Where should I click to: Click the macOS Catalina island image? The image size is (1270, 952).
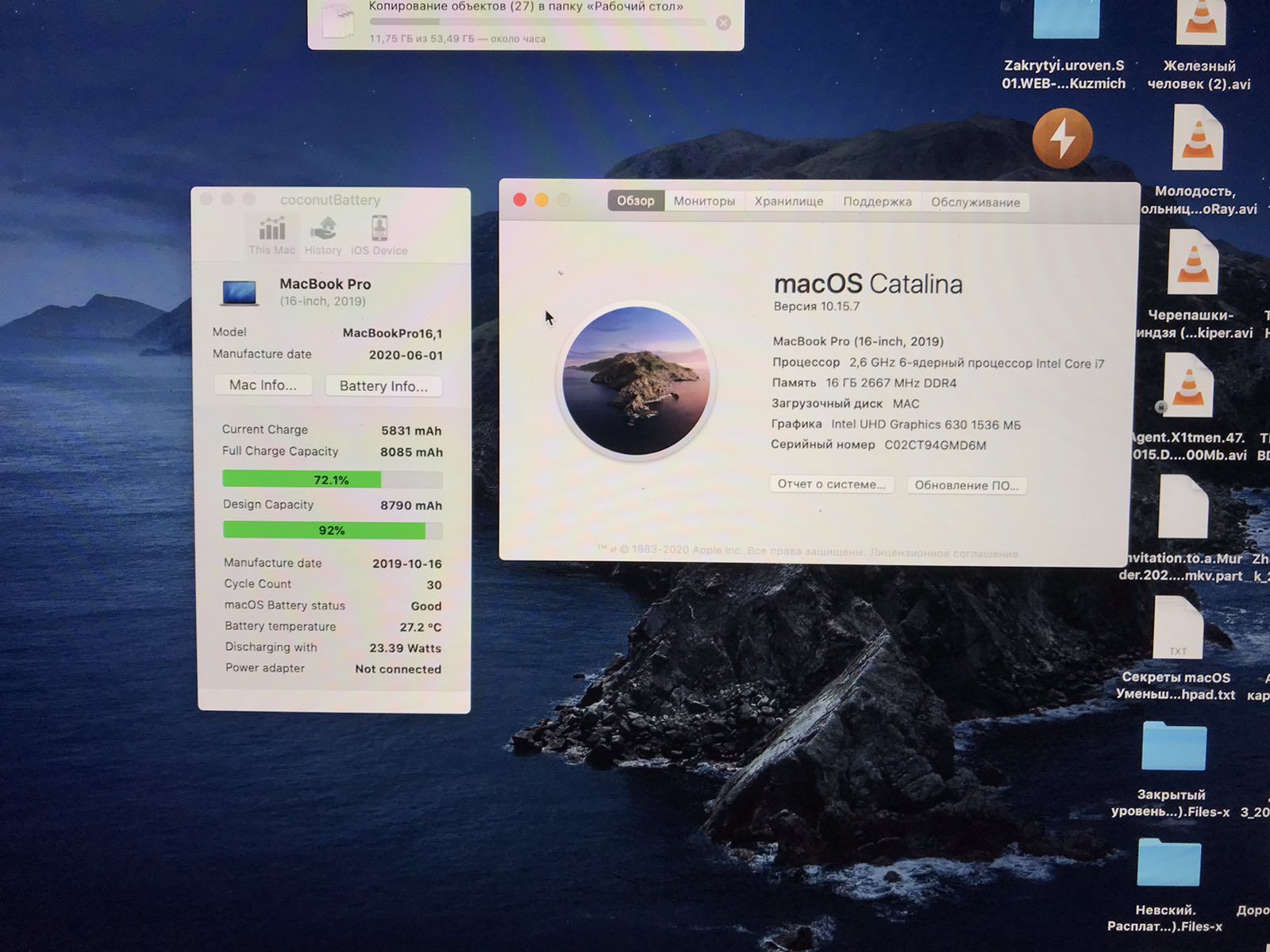coord(636,381)
